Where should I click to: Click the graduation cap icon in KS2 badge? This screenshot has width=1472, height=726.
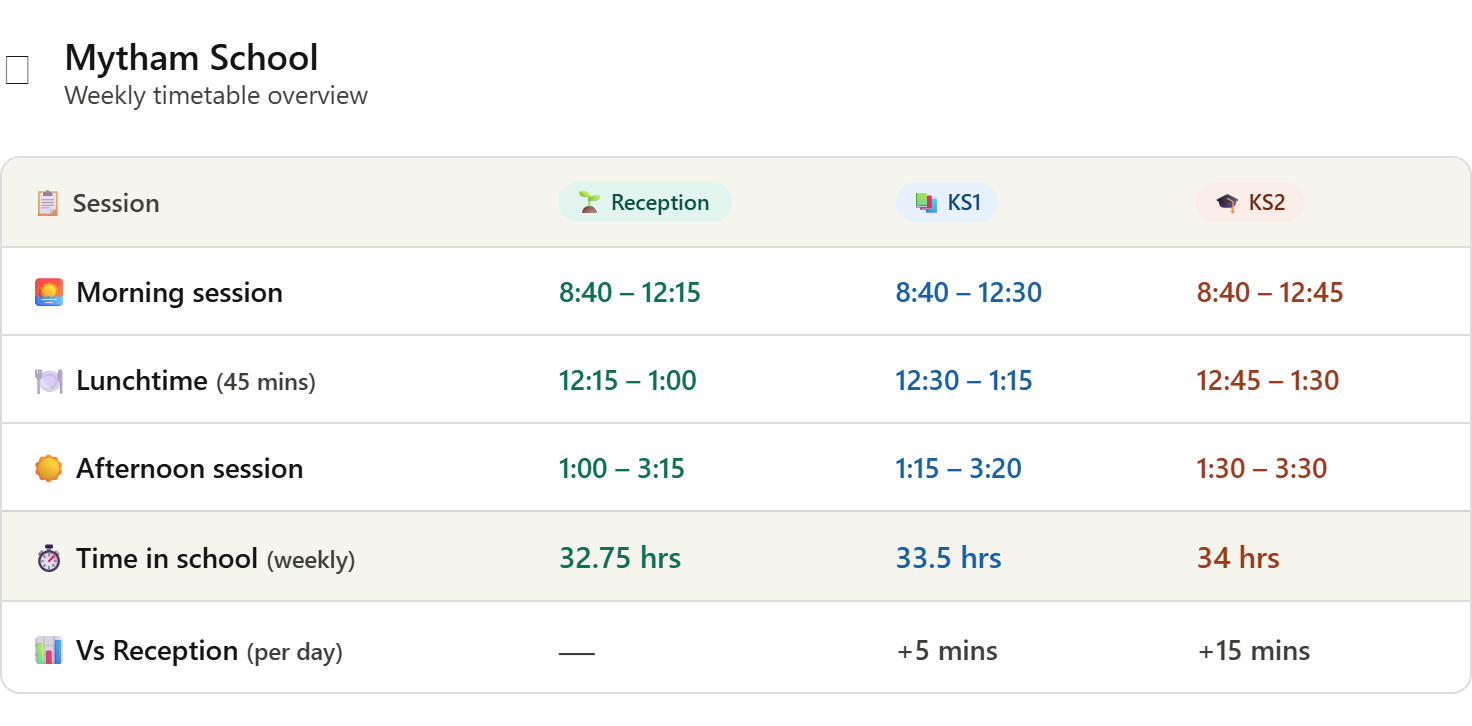[1227, 202]
